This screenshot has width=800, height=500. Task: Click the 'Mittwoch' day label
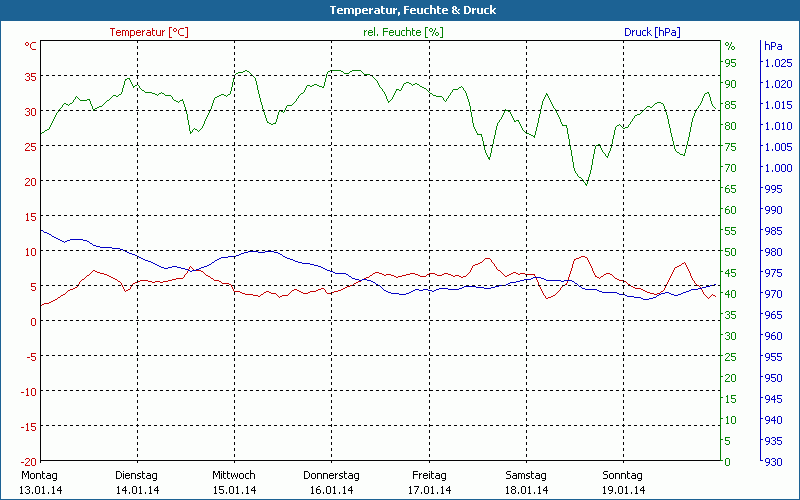tap(234, 475)
